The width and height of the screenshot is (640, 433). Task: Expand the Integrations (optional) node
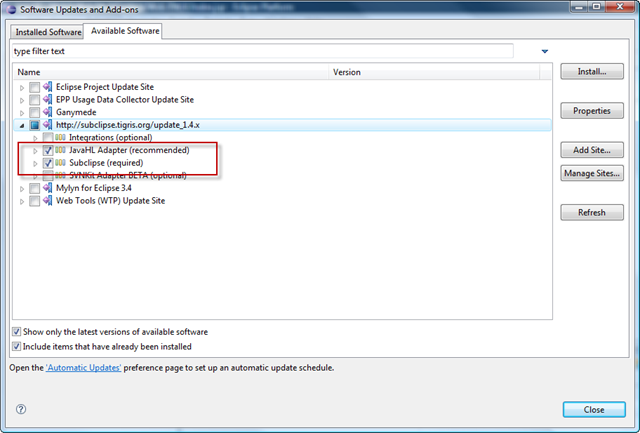(35, 138)
